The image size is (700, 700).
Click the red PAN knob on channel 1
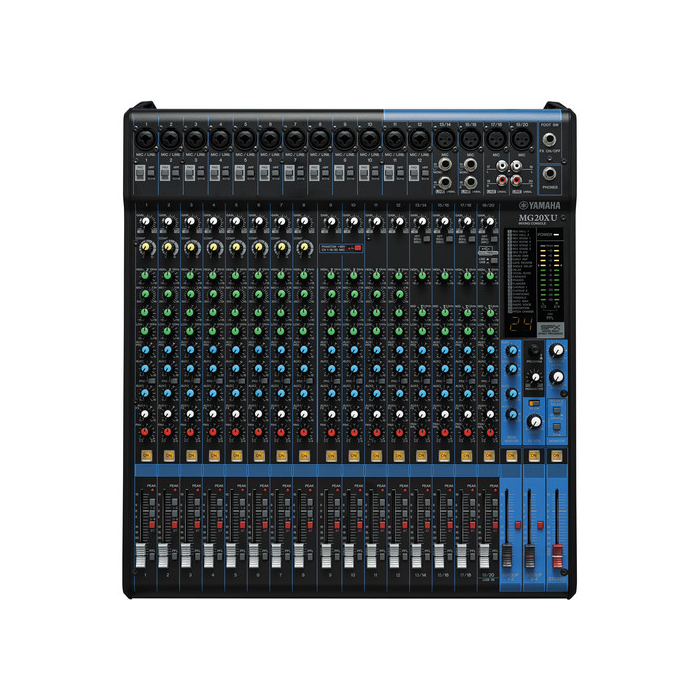tap(145, 432)
